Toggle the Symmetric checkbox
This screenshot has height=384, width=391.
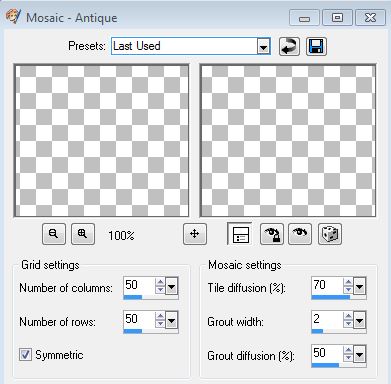25,354
